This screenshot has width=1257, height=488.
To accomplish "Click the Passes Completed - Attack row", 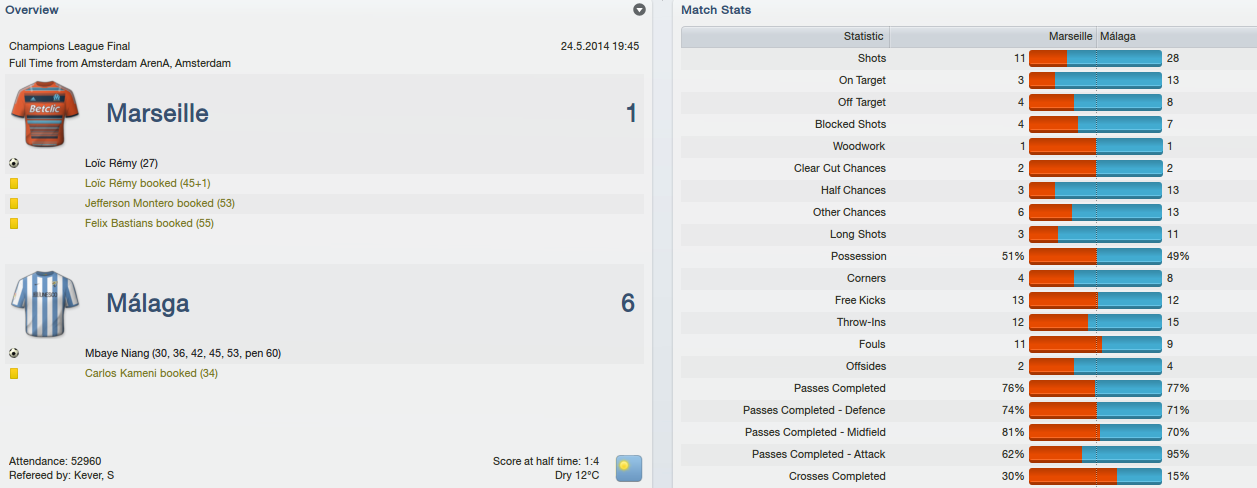I will (x=969, y=454).
